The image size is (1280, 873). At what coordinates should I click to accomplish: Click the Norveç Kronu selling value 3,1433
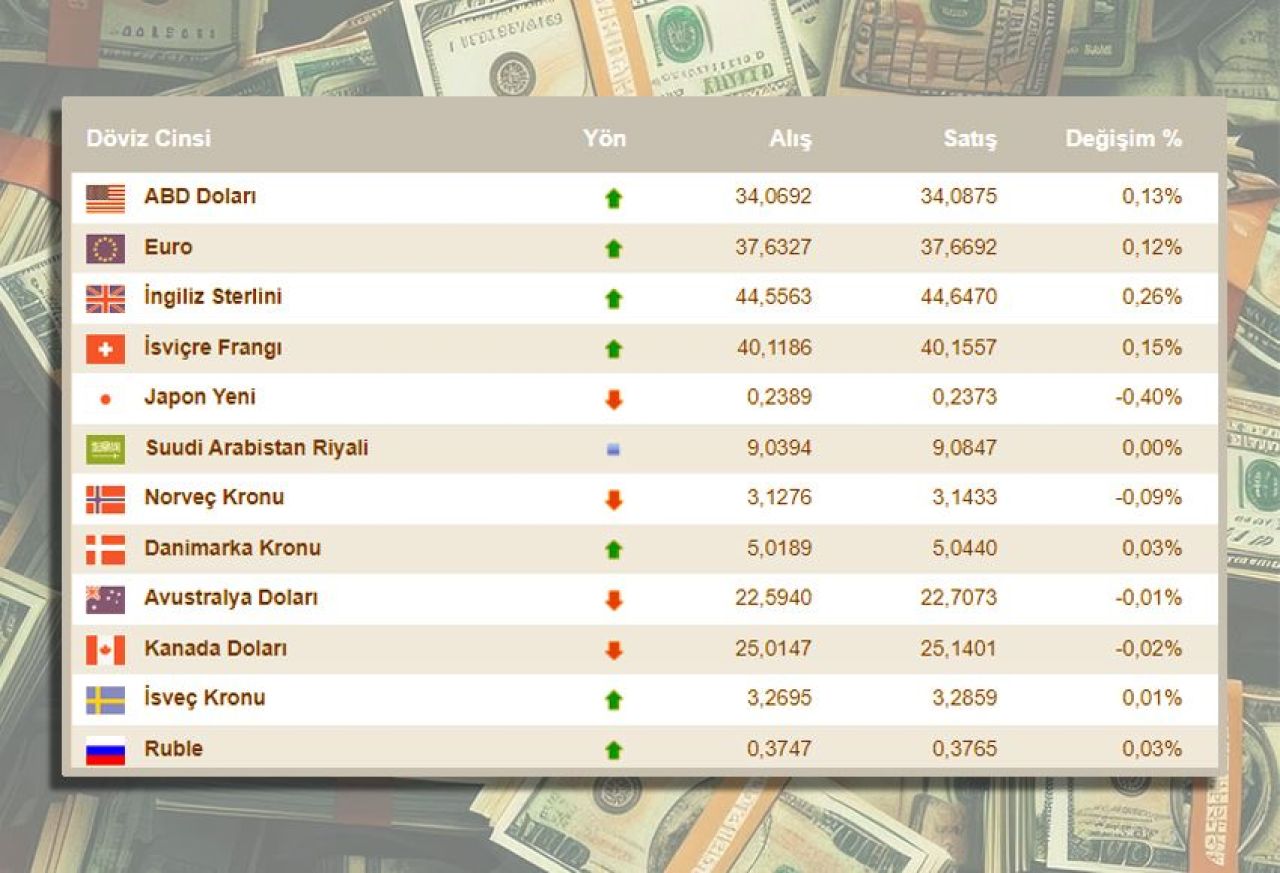click(x=964, y=497)
